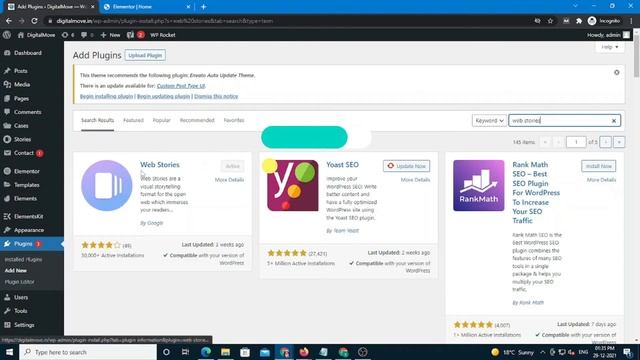Image resolution: width=640 pixels, height=360 pixels.
Task: Open Settings in the sidebar
Action: coord(24,325)
